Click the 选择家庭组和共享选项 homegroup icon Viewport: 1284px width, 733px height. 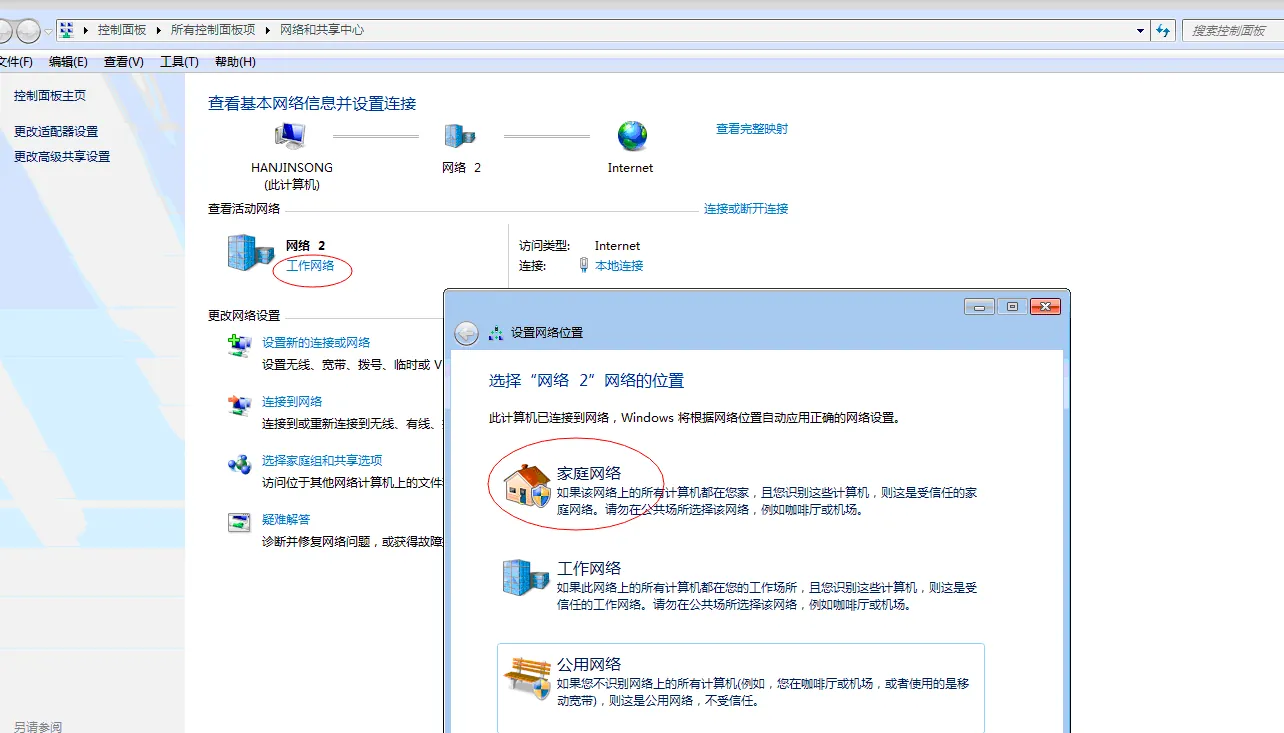239,464
